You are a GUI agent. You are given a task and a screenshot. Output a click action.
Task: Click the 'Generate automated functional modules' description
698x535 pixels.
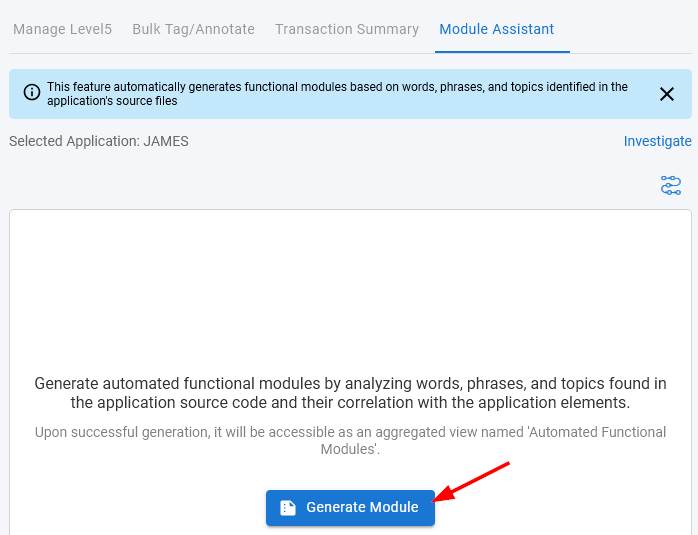point(350,393)
